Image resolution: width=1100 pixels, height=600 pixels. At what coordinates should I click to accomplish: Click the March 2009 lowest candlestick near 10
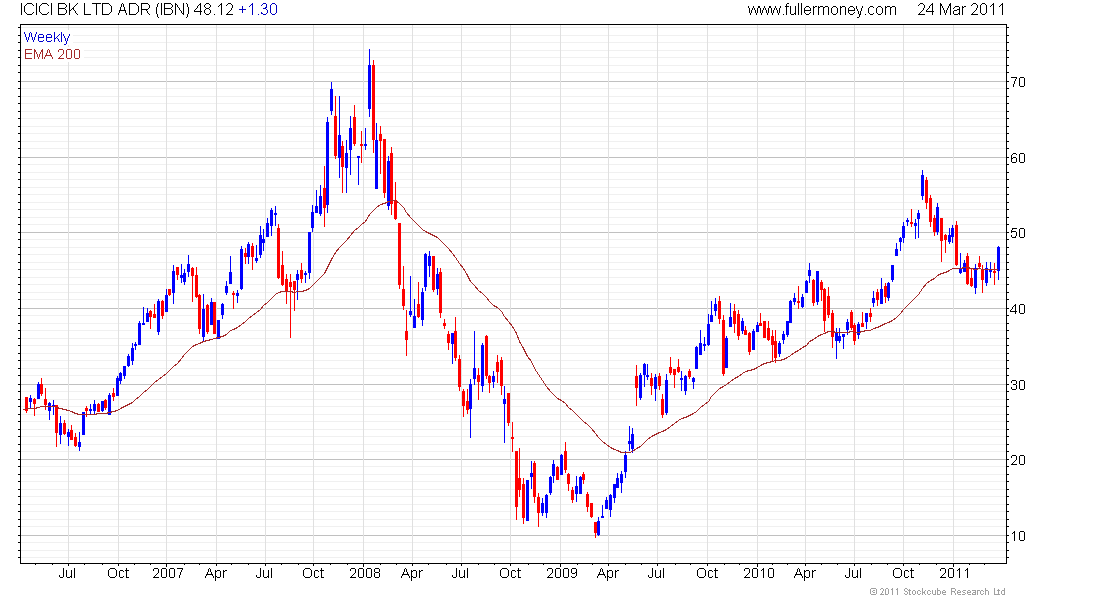pos(596,528)
